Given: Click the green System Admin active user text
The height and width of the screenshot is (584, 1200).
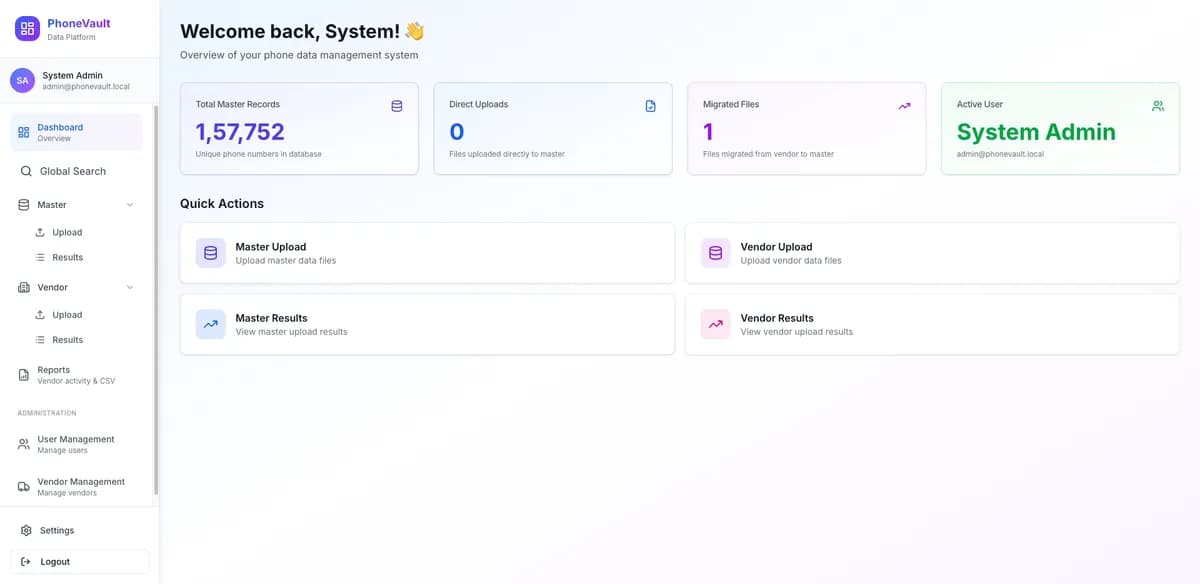Looking at the screenshot, I should coord(1036,132).
